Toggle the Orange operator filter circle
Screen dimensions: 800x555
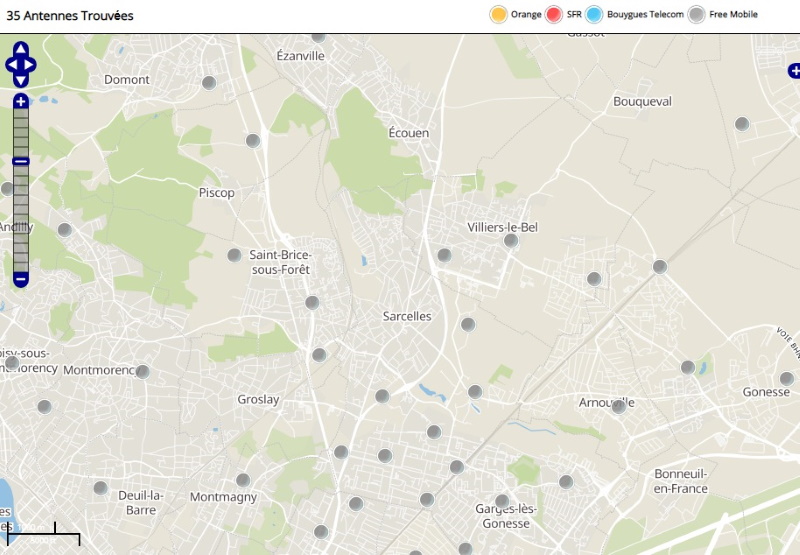point(498,14)
